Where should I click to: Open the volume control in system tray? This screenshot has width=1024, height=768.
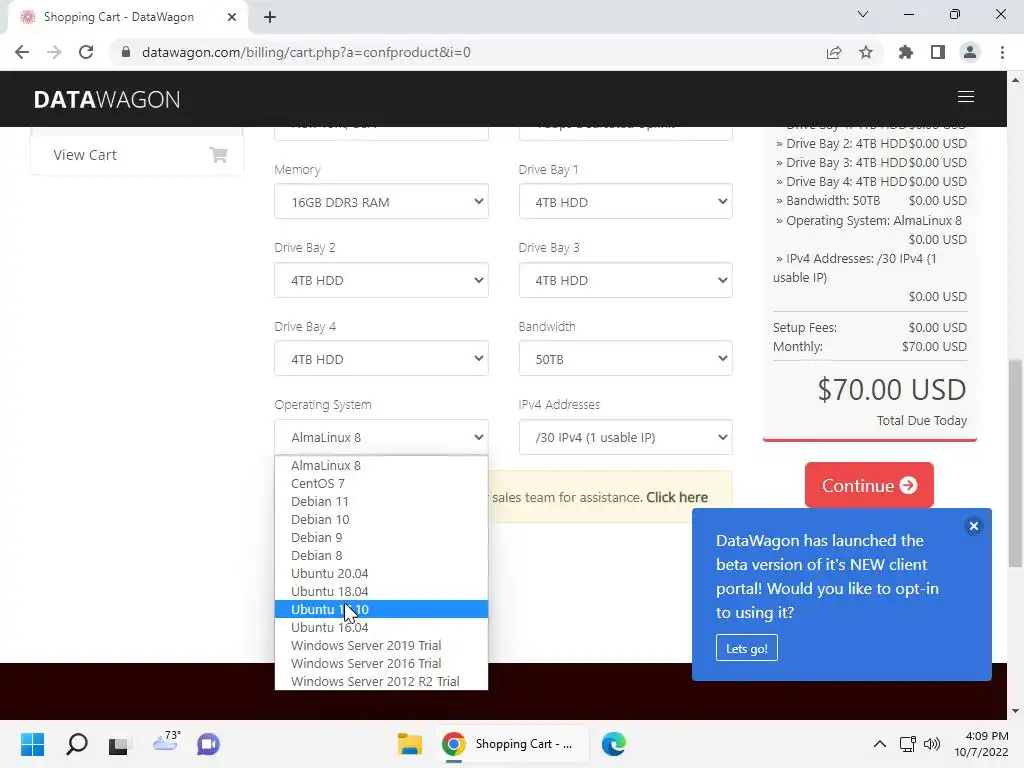(932, 744)
